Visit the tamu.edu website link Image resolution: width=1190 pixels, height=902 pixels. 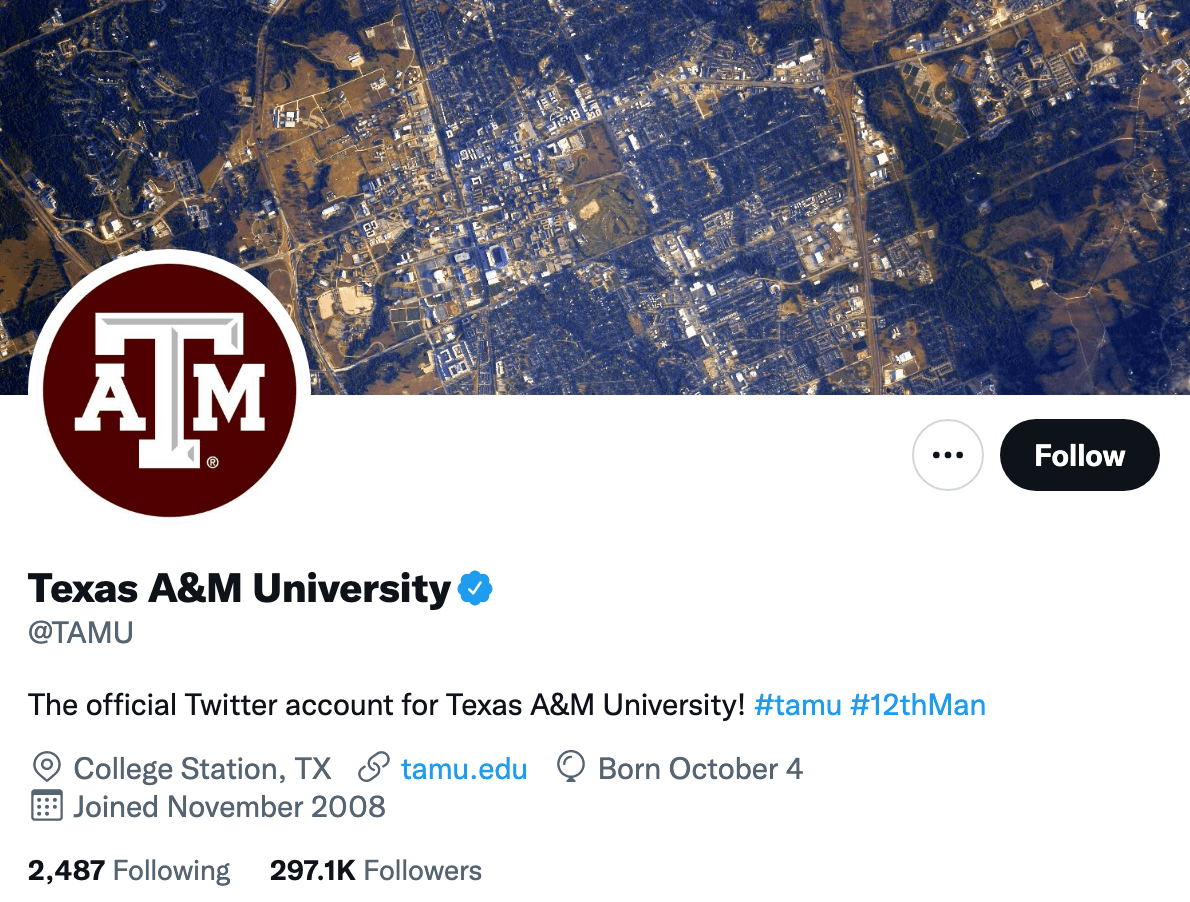coord(463,768)
